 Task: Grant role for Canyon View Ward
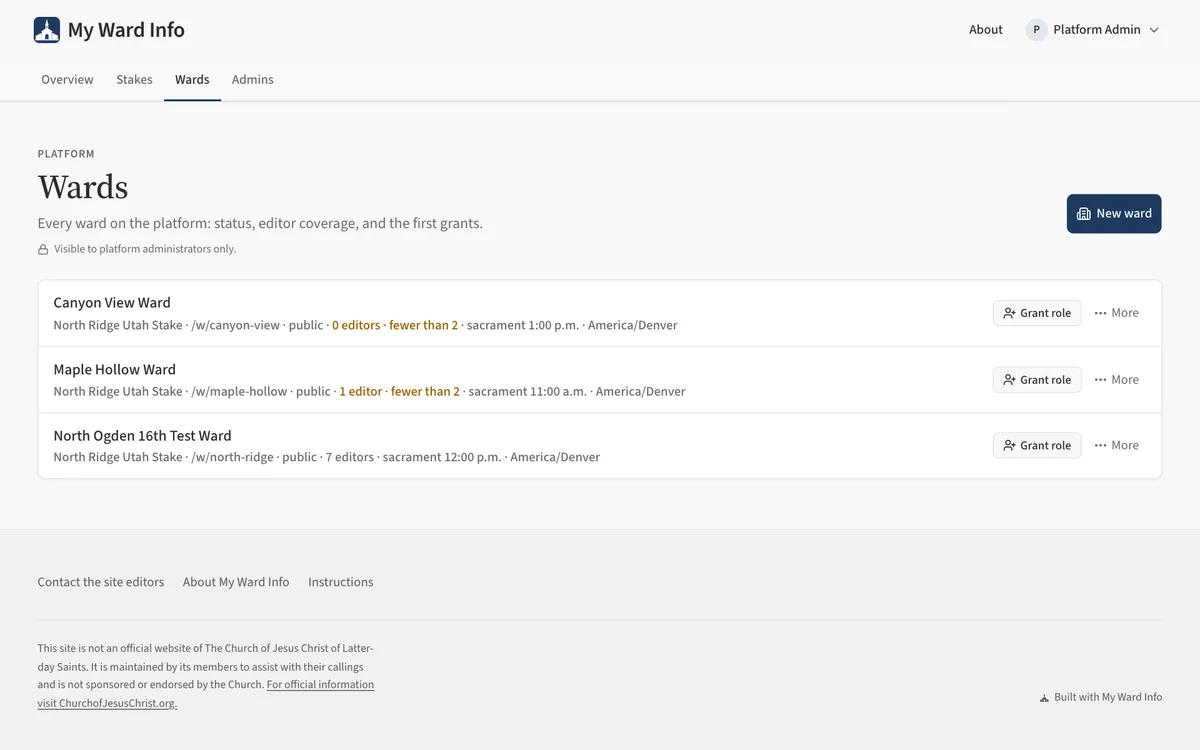pos(1037,313)
